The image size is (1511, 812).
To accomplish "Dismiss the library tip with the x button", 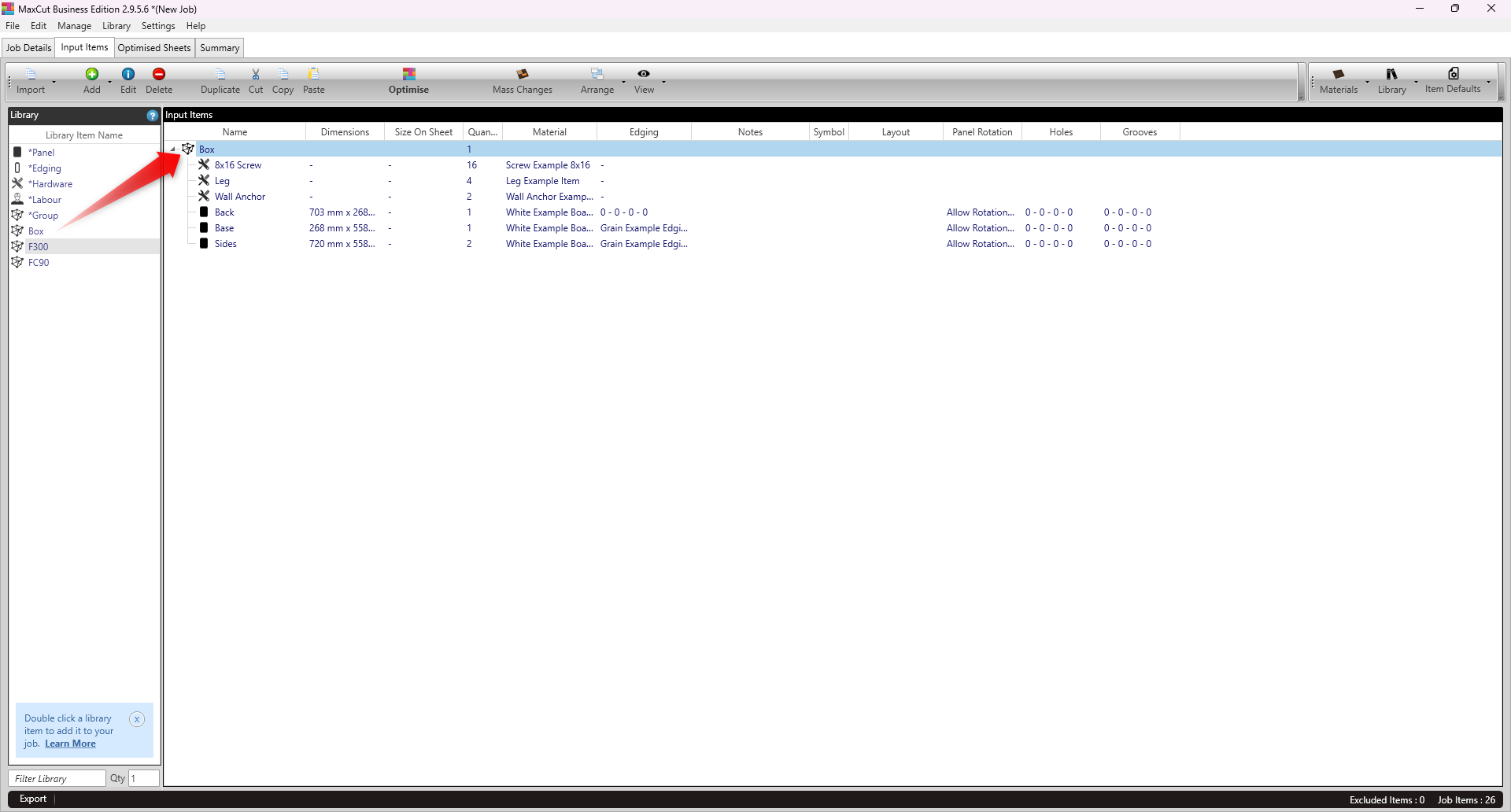I will coord(137,719).
